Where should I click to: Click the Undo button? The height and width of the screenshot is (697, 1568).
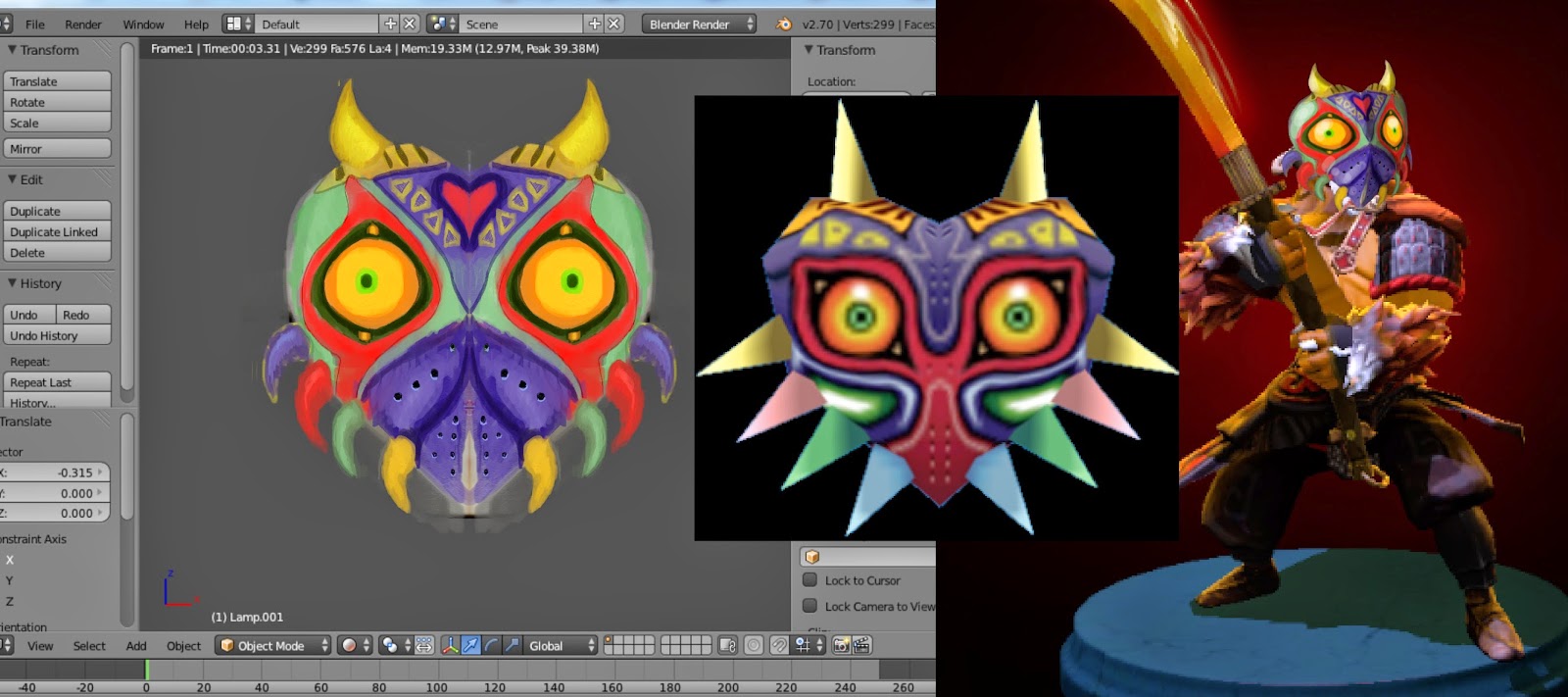pos(28,315)
